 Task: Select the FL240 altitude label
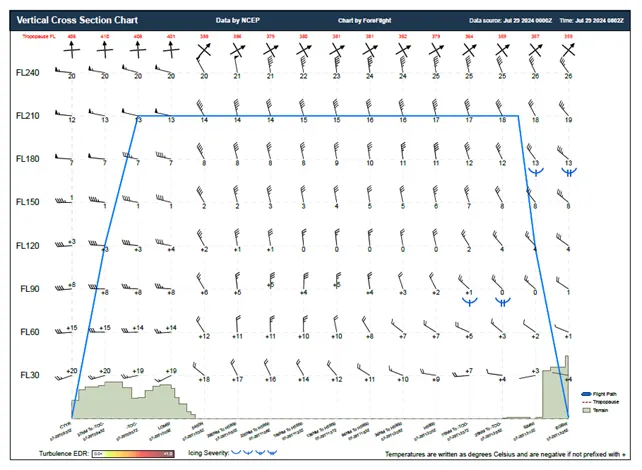[x=29, y=73]
